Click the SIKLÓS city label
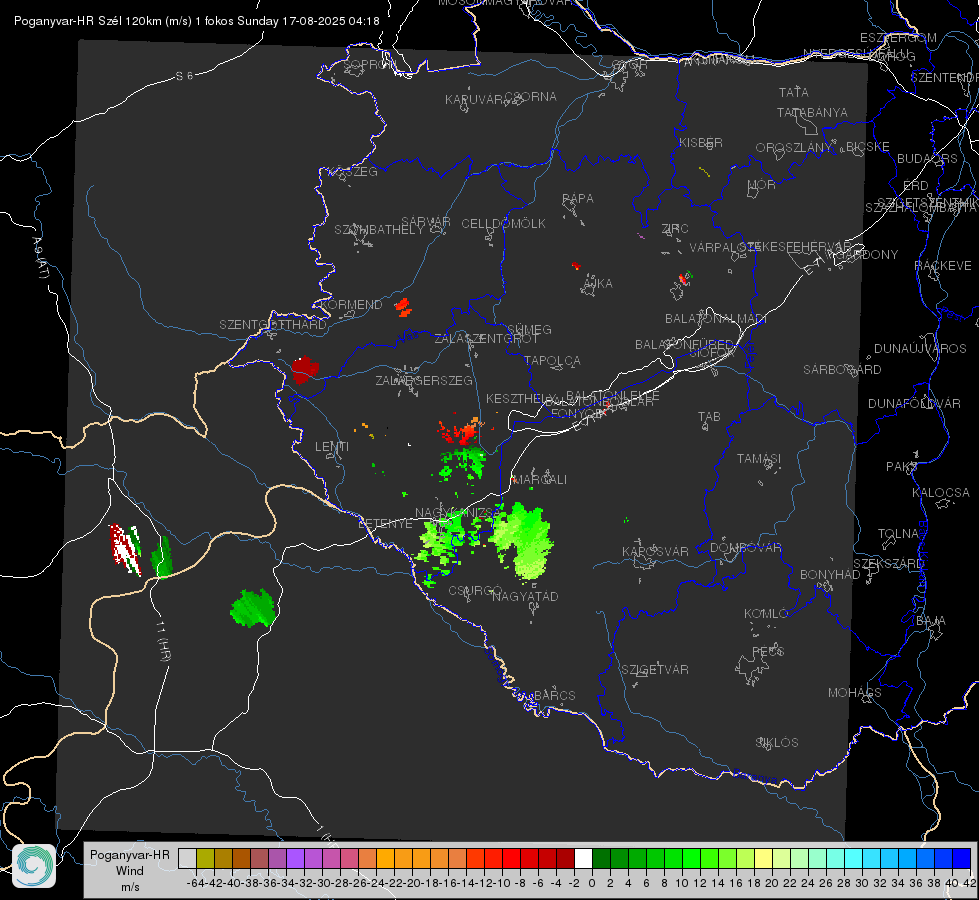 pos(777,742)
